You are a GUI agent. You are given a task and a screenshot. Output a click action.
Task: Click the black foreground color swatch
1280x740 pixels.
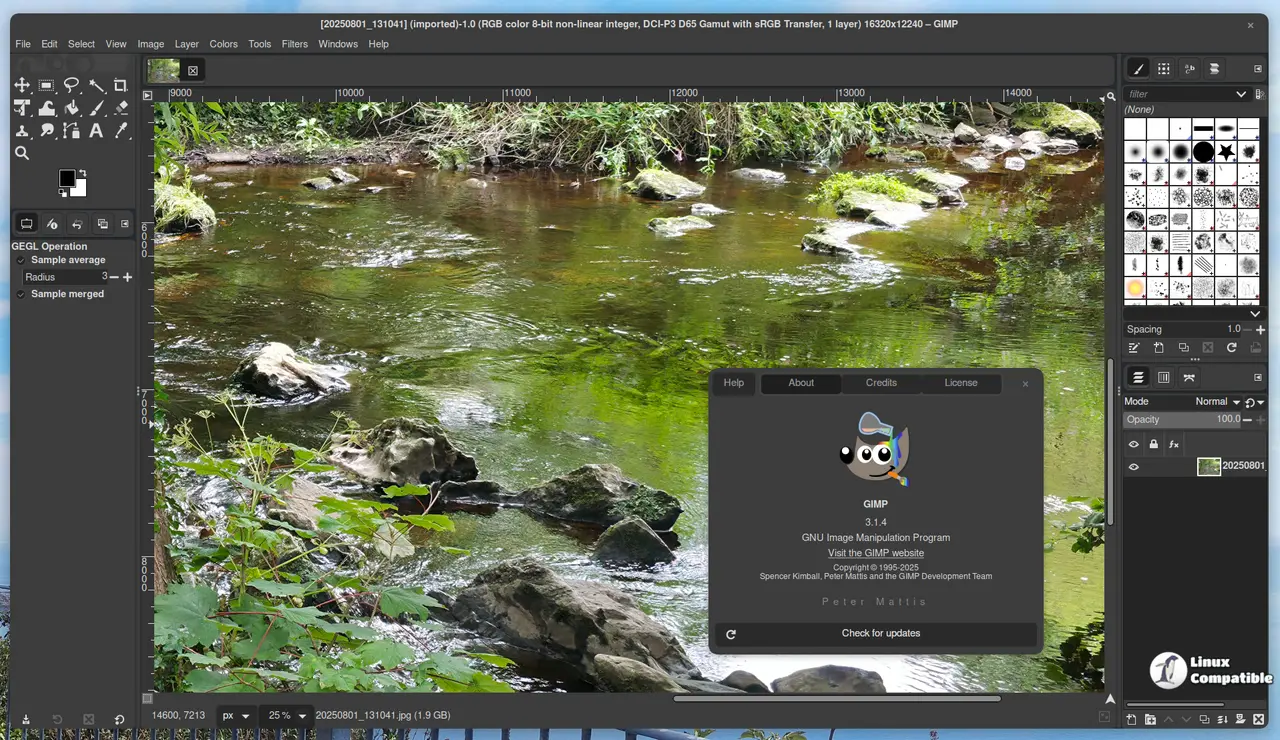[x=67, y=178]
